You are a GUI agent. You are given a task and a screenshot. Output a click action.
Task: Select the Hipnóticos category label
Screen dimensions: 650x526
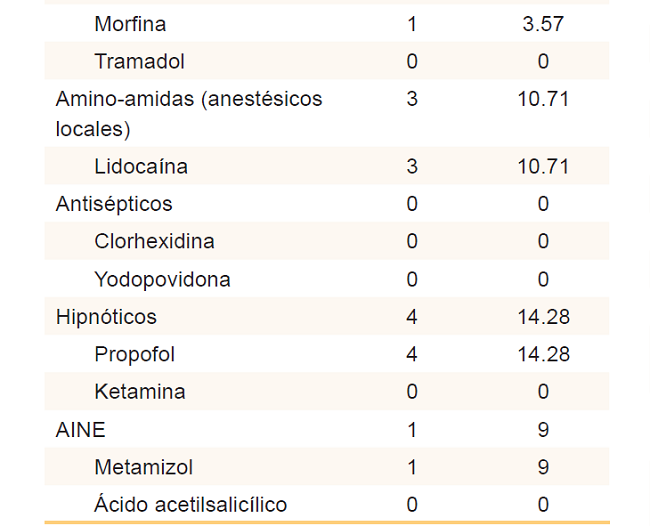106,317
